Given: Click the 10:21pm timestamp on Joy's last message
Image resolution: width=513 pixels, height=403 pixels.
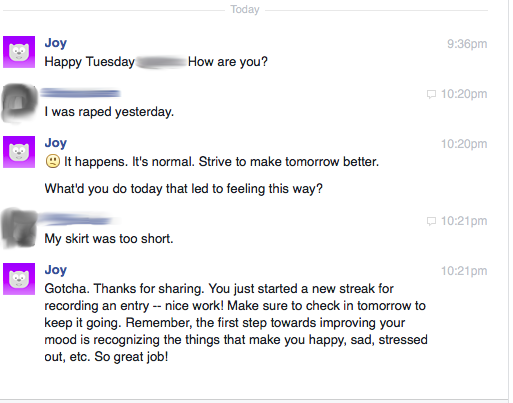Looking at the screenshot, I should pyautogui.click(x=464, y=271).
